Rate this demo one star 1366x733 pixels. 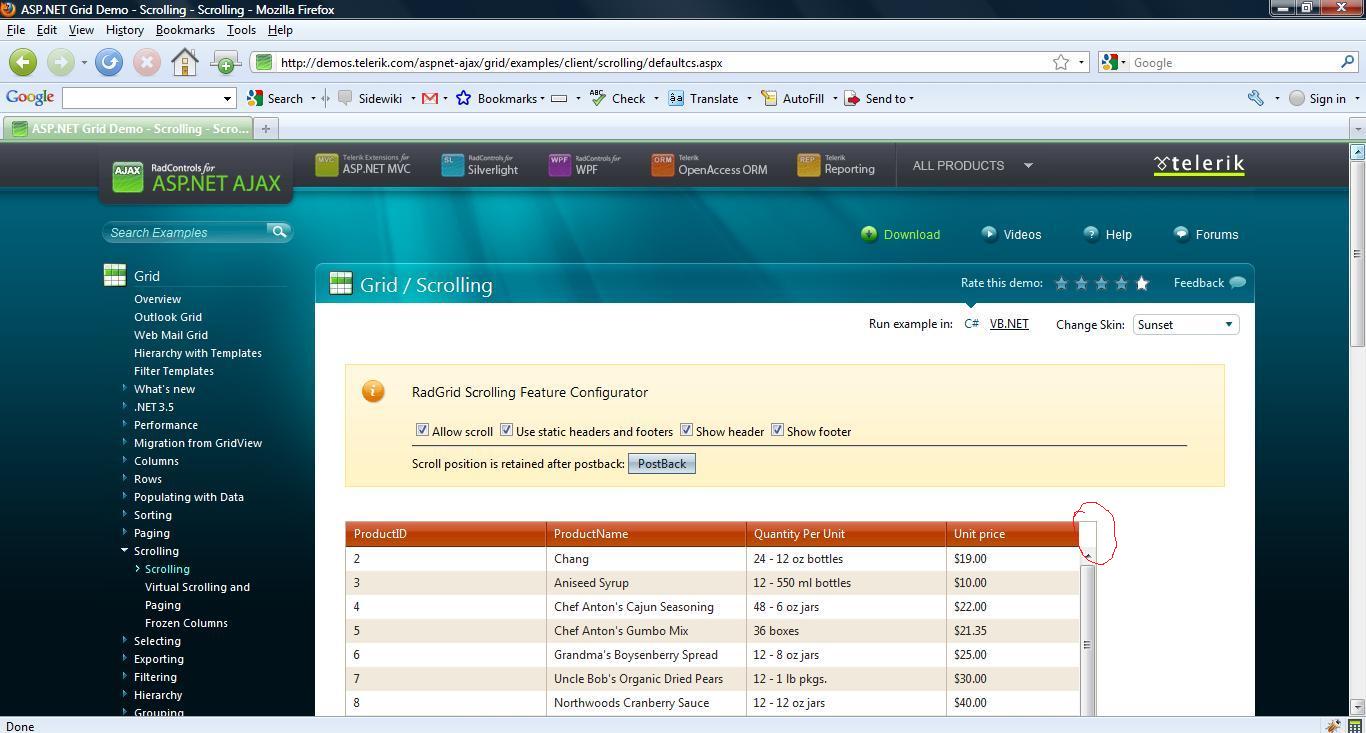click(1061, 283)
